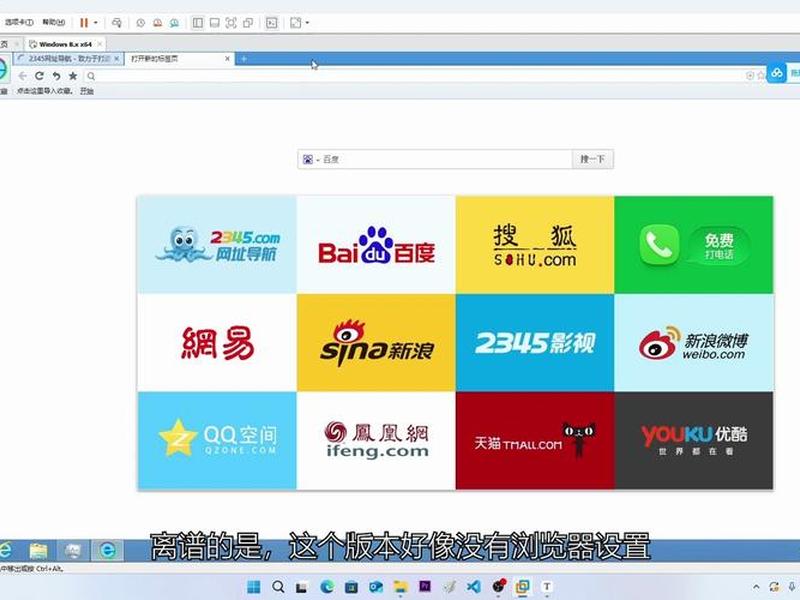Add a new browser tab with plus button
800x600 pixels.
244,59
